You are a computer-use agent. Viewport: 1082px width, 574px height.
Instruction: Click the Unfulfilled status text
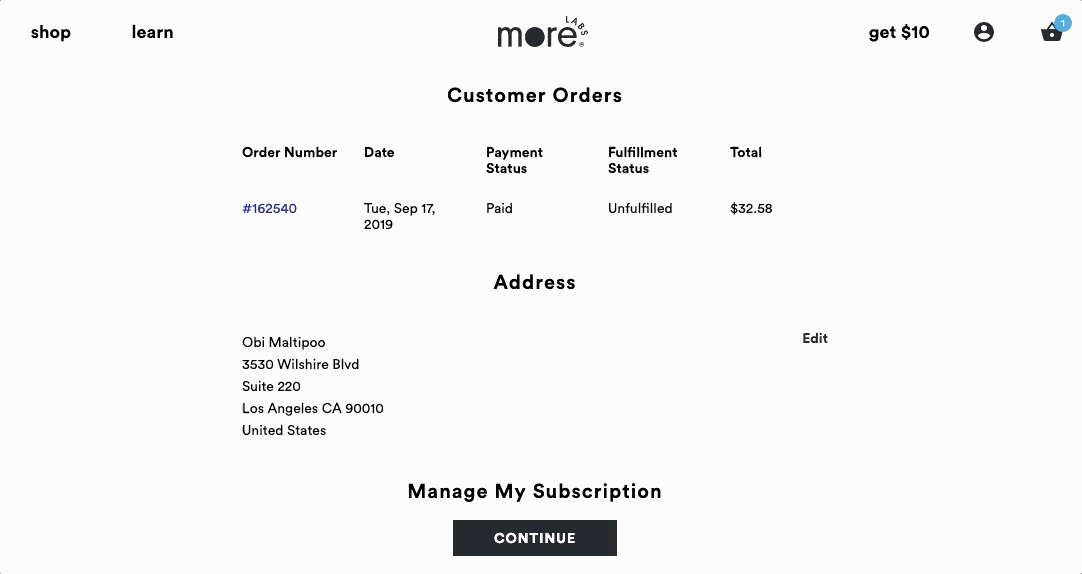point(640,209)
